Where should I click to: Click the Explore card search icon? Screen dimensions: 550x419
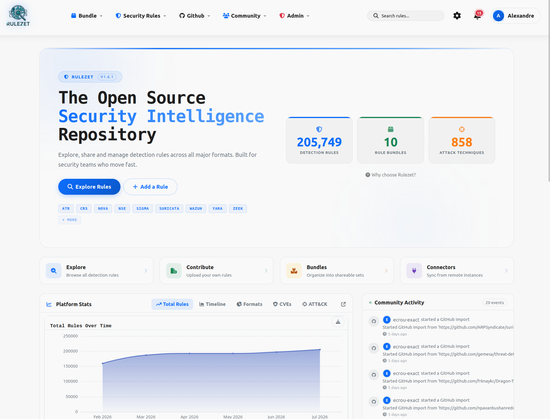tap(54, 271)
